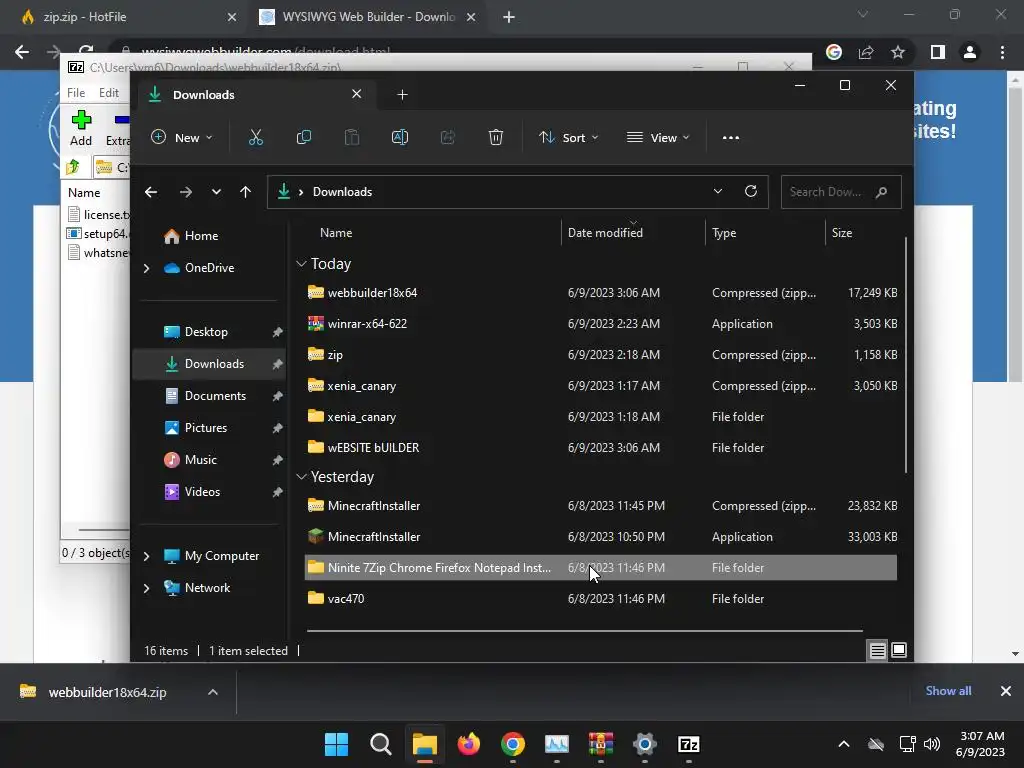Select Desktop in navigation pane
This screenshot has height=768, width=1024.
[210, 332]
